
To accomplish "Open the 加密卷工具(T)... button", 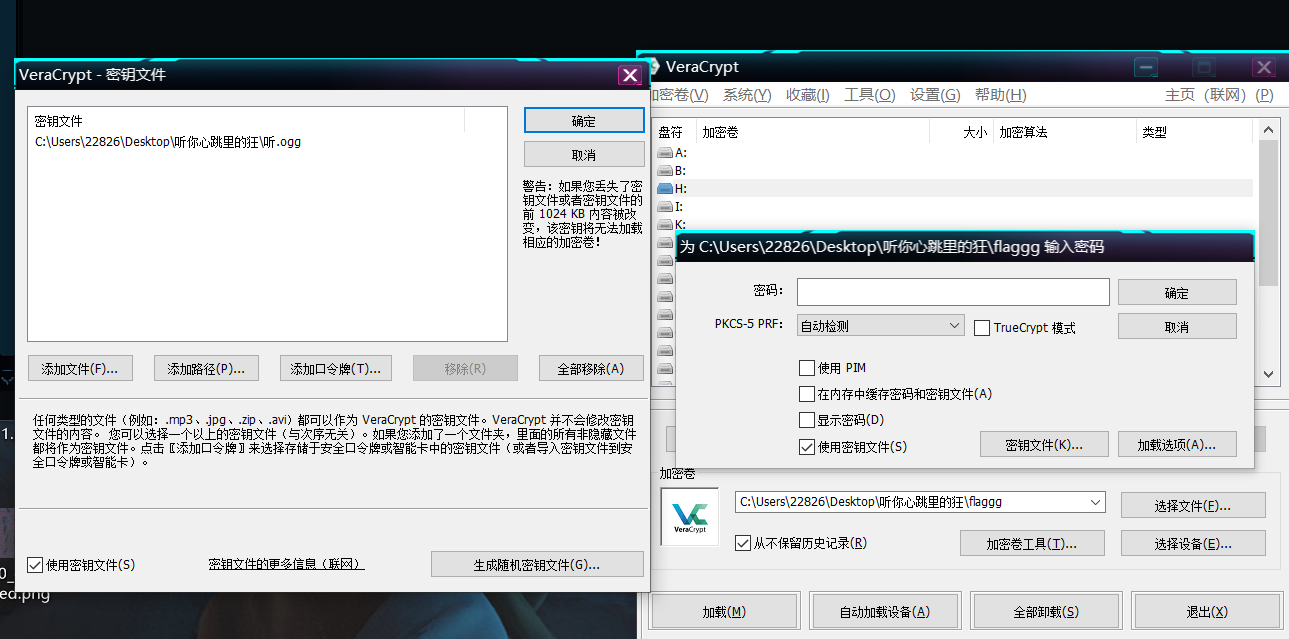I will (x=1032, y=544).
